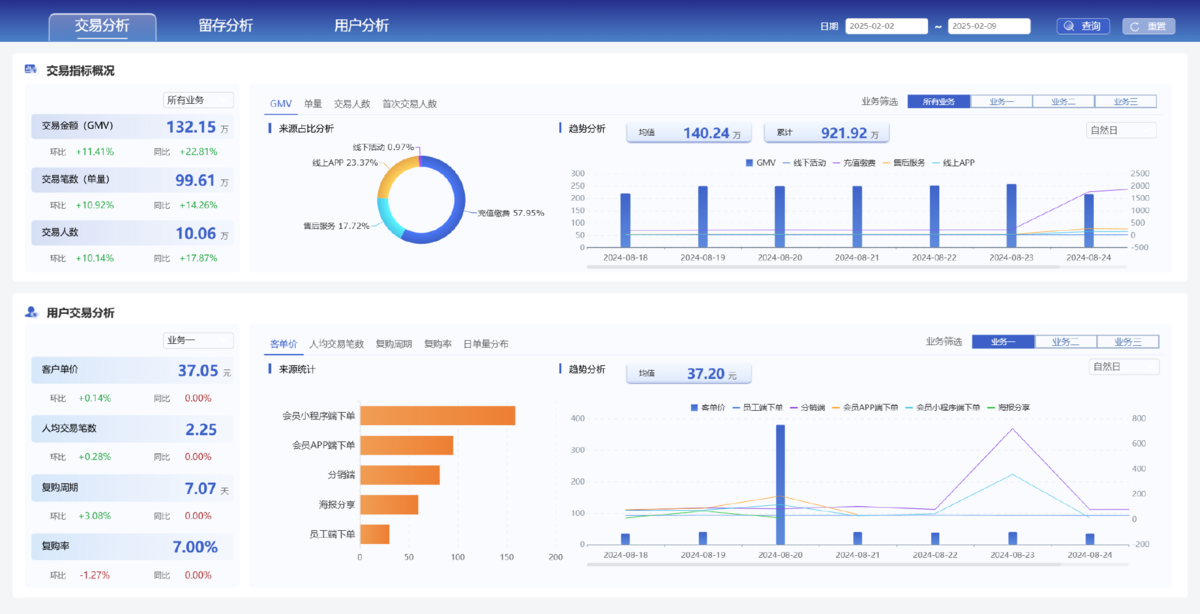Click the 同比 +22.81% value under 交易金额
Screen dimensions: 1200x614
click(x=198, y=152)
